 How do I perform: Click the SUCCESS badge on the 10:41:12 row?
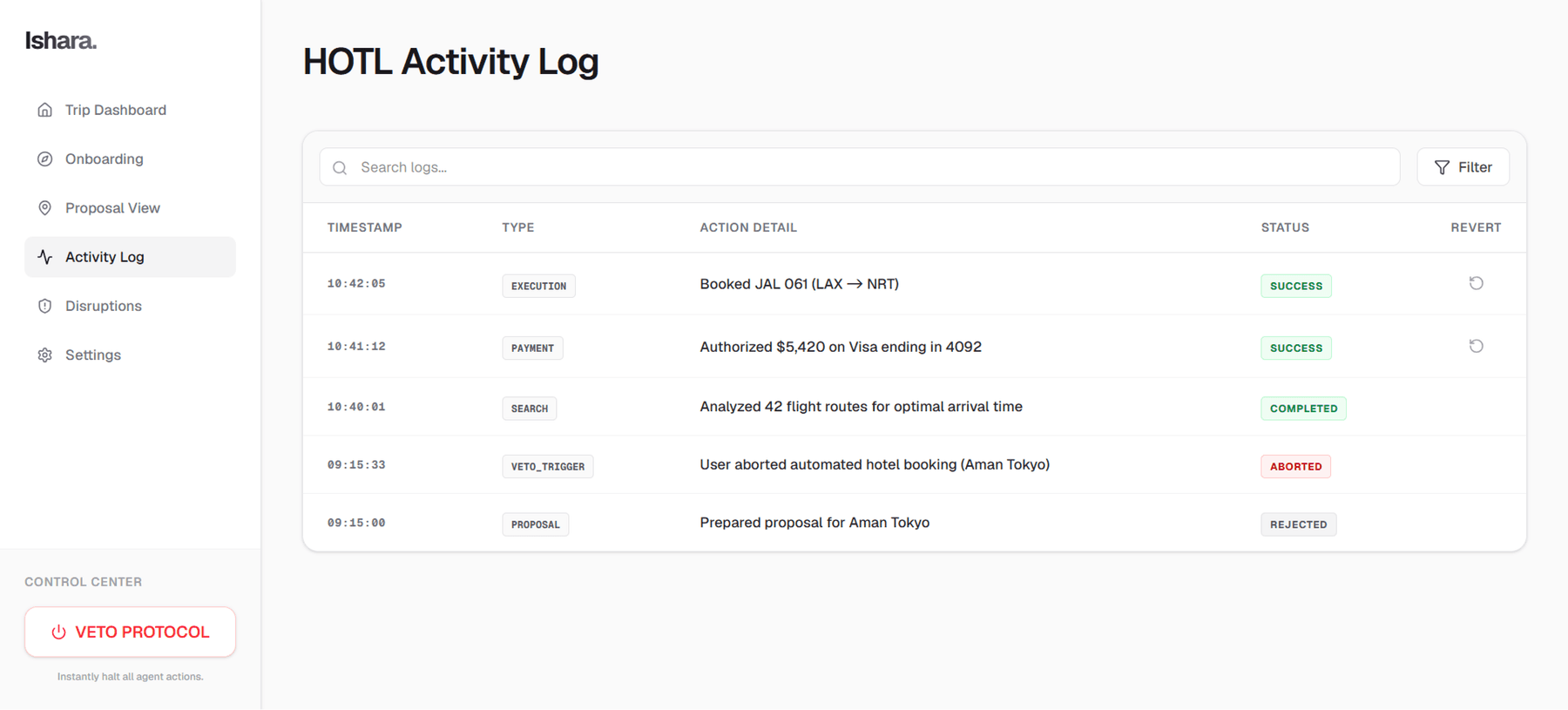[x=1295, y=348]
